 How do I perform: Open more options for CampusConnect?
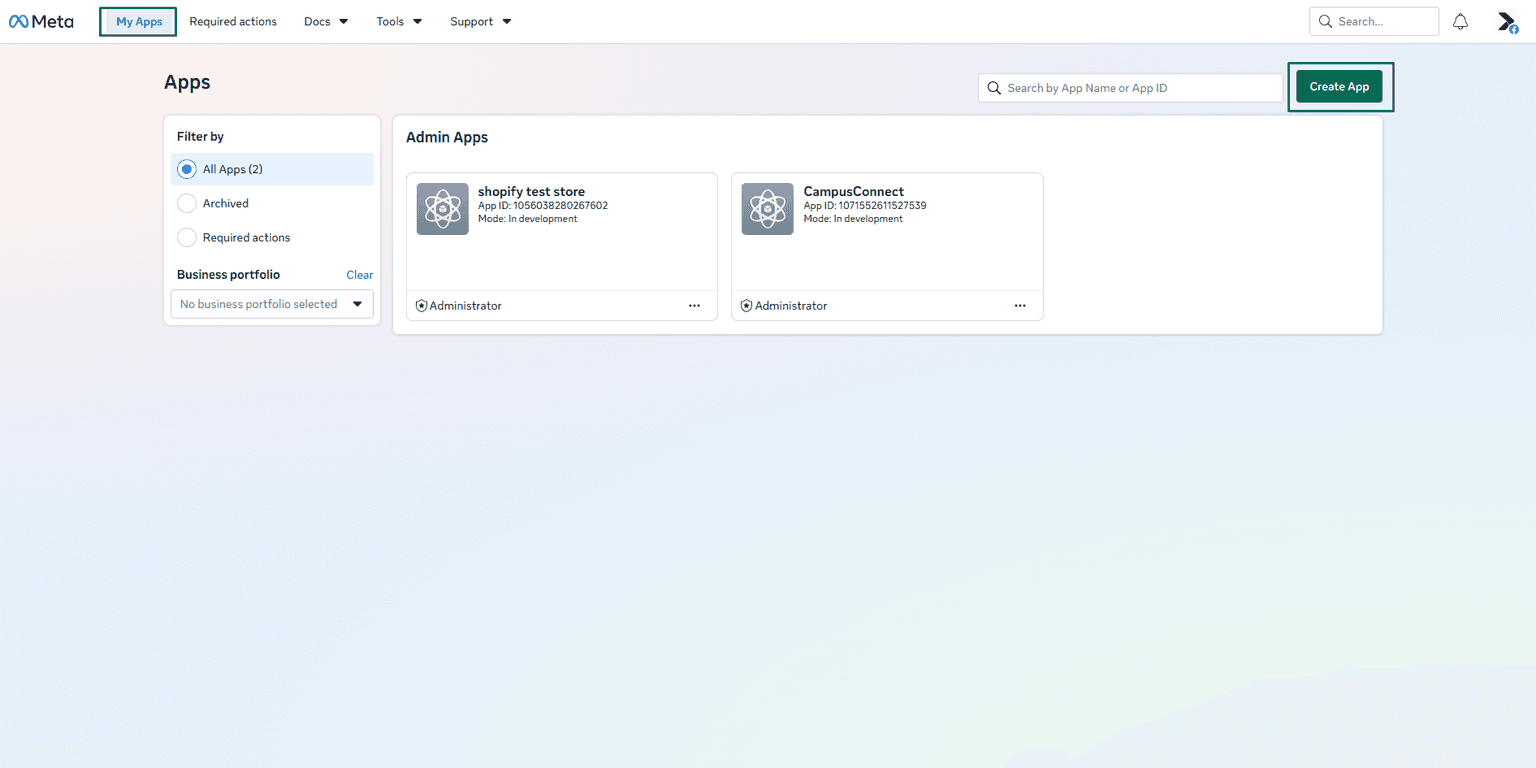pos(1020,306)
